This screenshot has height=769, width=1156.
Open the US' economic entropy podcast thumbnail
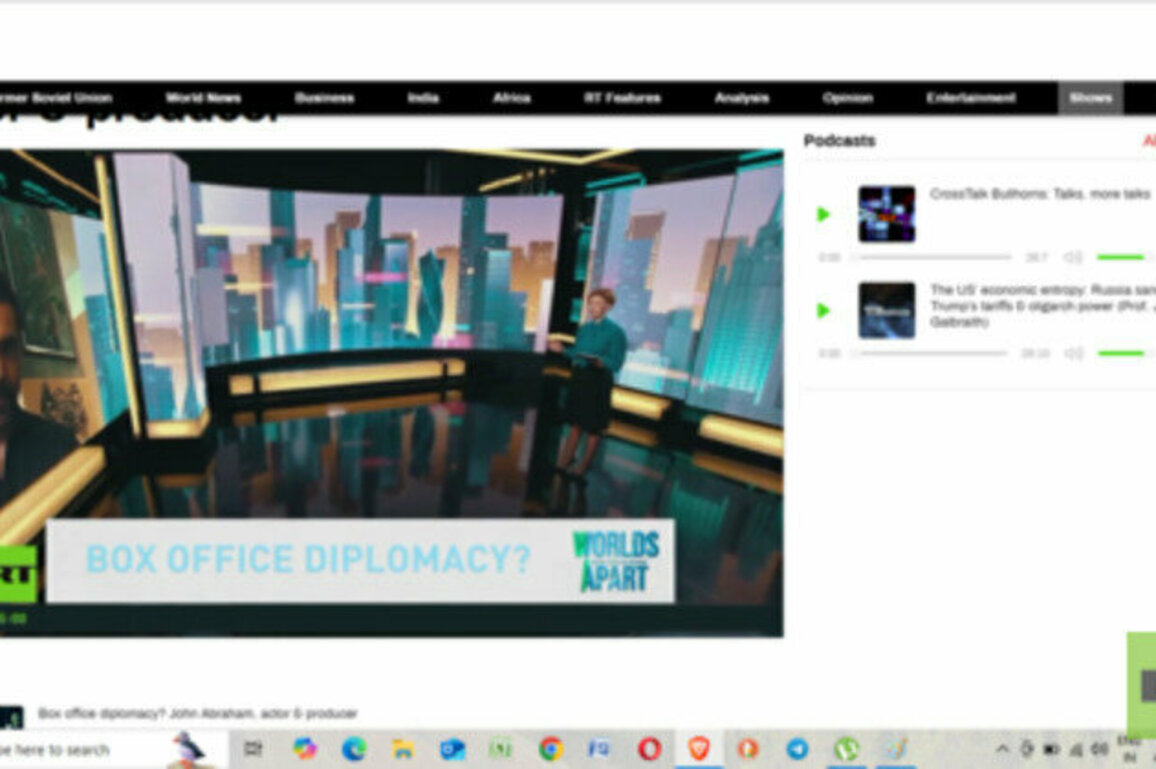click(x=887, y=310)
